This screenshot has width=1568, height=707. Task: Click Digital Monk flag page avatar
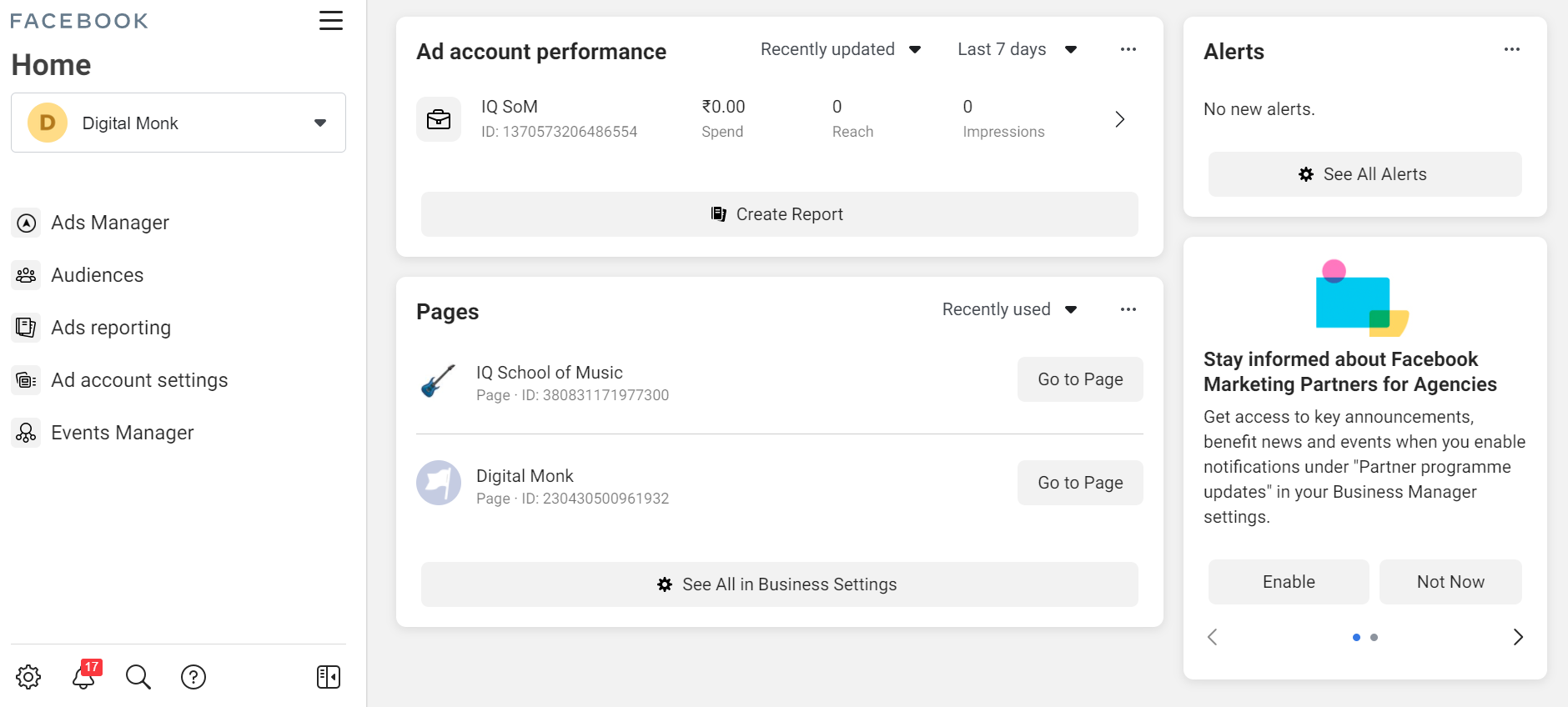coord(439,483)
